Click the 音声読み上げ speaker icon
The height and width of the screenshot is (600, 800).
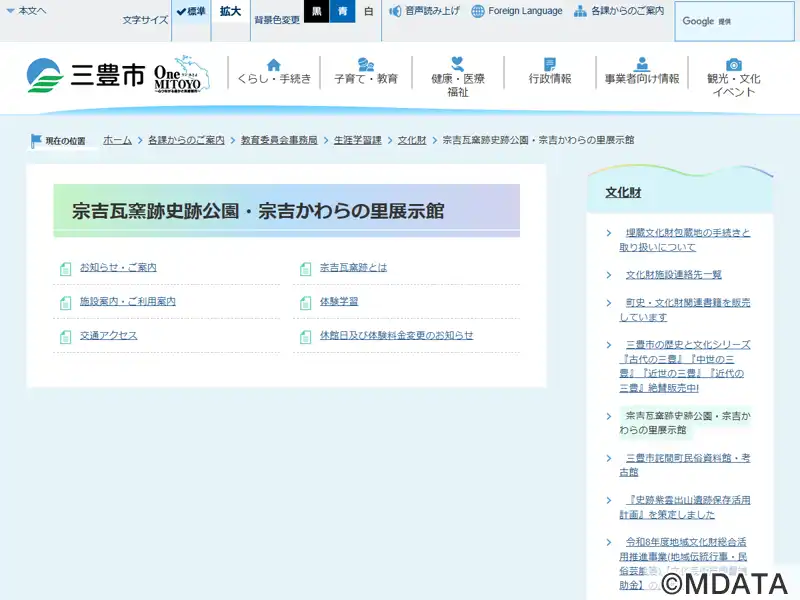coord(395,11)
